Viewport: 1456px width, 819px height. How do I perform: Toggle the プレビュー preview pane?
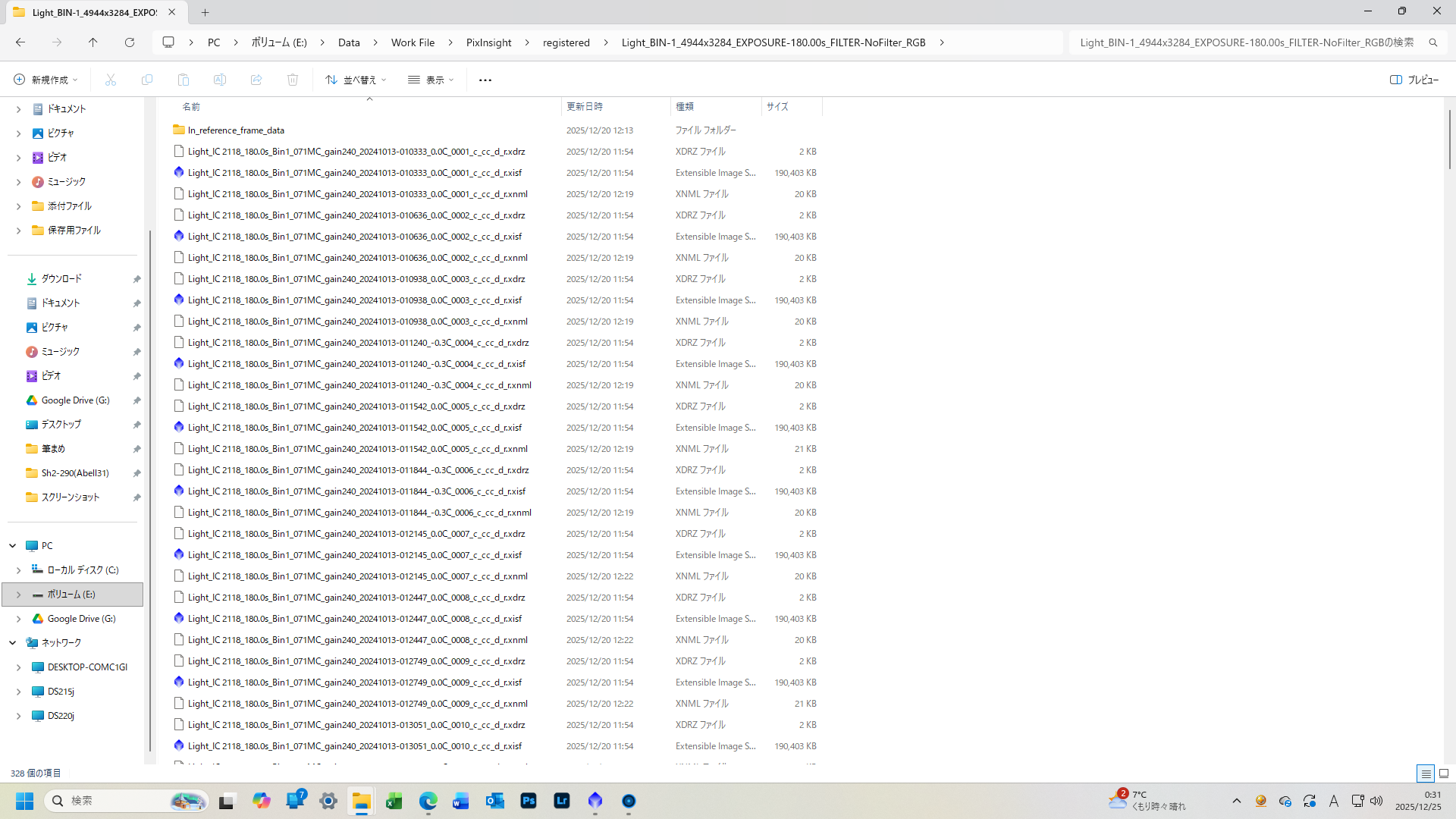click(x=1414, y=80)
